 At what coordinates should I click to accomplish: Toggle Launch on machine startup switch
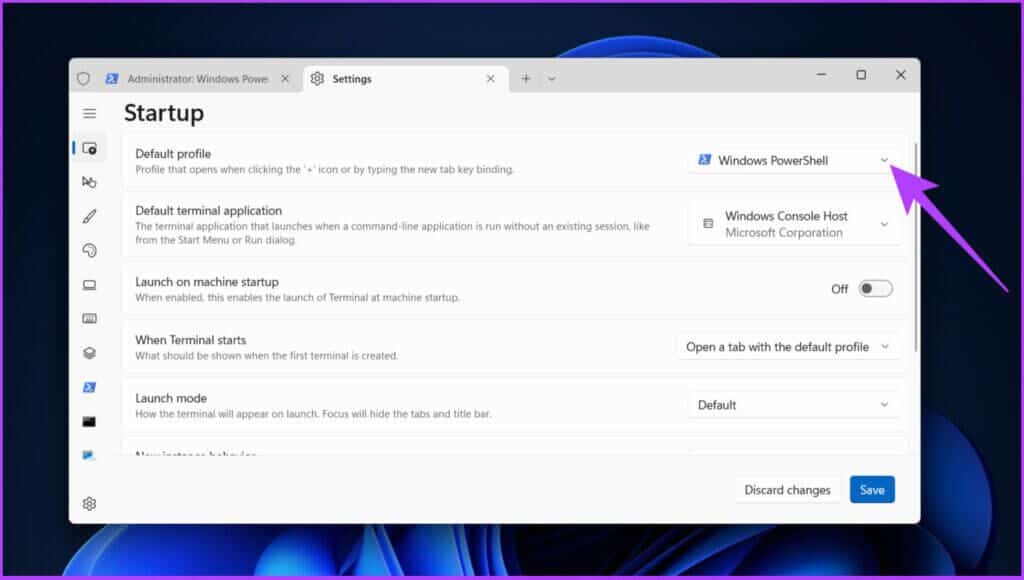click(x=875, y=289)
